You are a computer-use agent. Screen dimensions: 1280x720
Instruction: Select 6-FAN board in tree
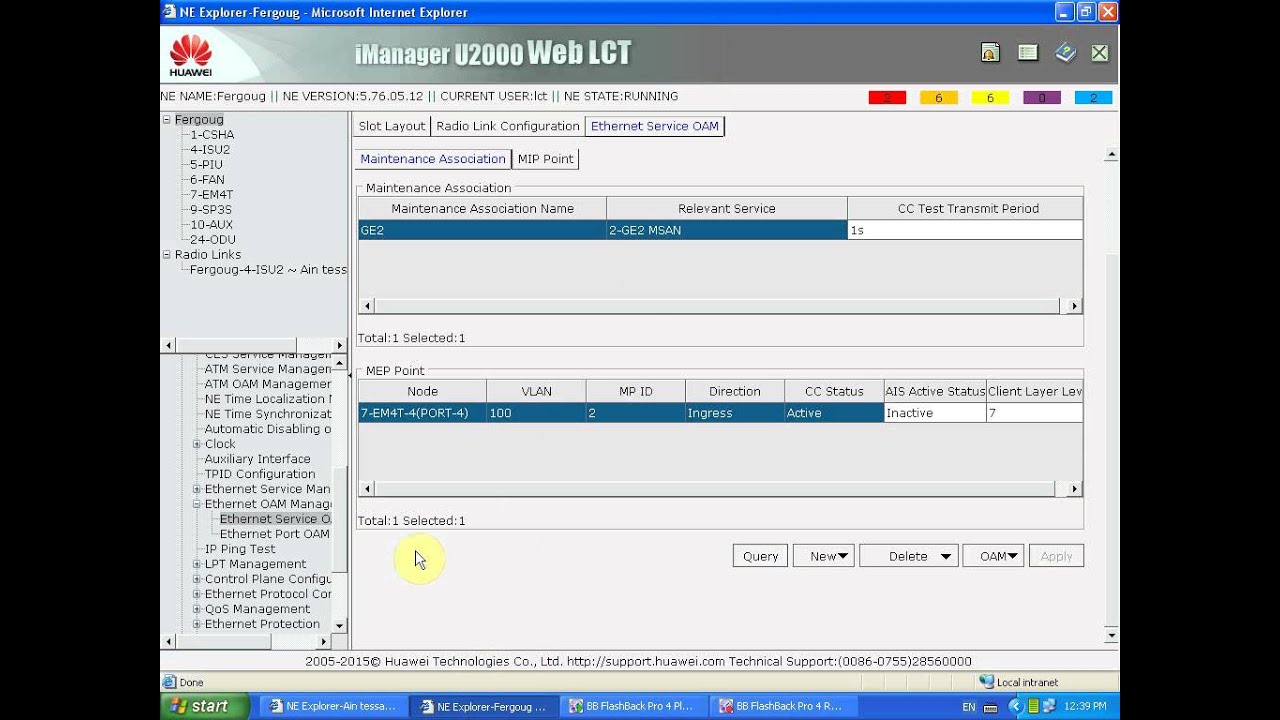click(x=207, y=179)
